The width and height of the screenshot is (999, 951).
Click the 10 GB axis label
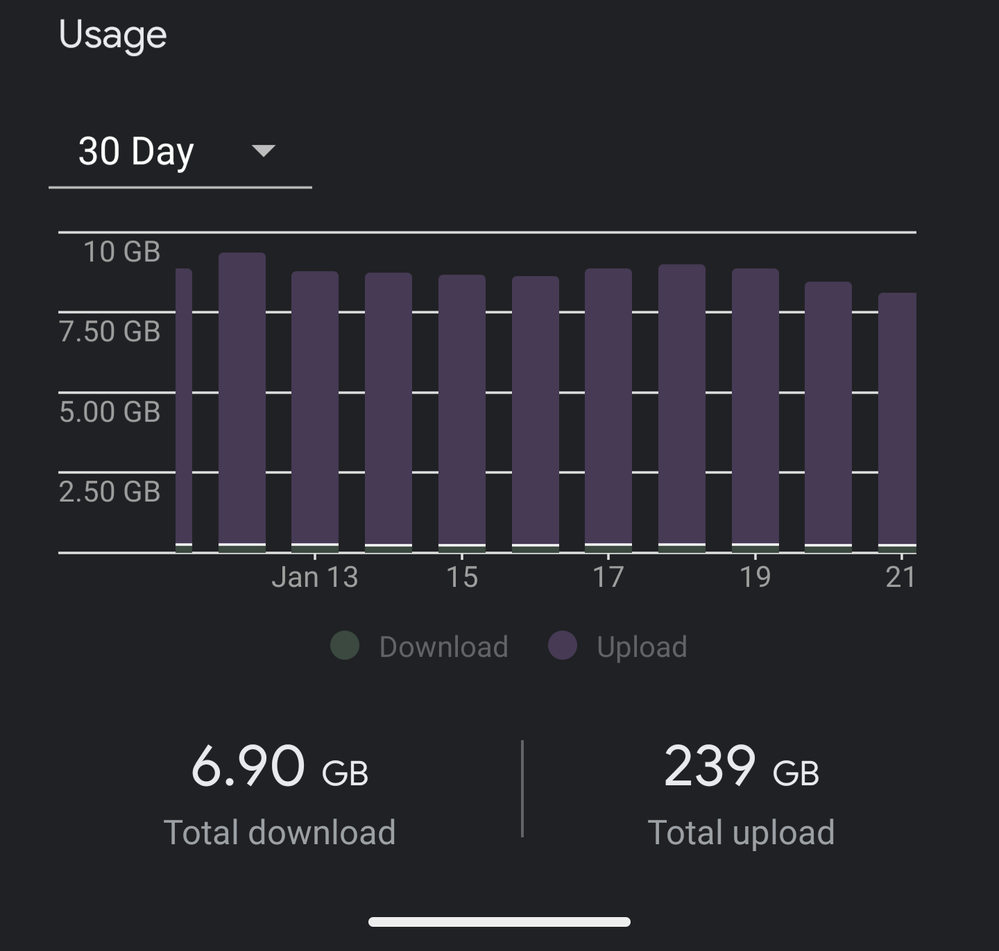[x=121, y=251]
